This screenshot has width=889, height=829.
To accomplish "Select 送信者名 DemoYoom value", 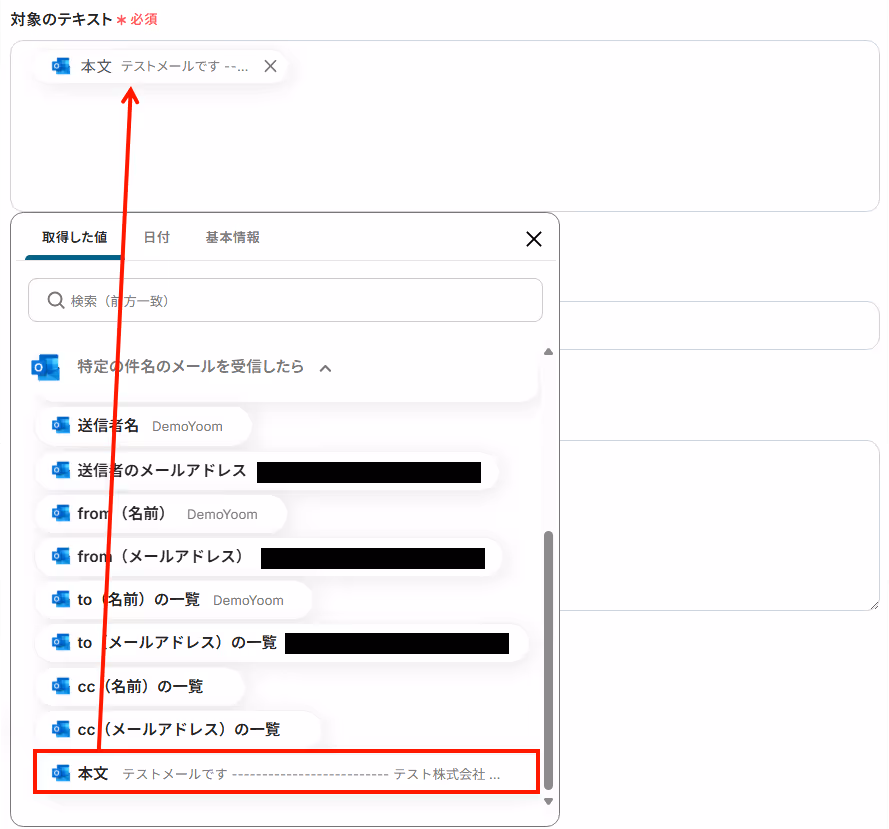I will 143,426.
